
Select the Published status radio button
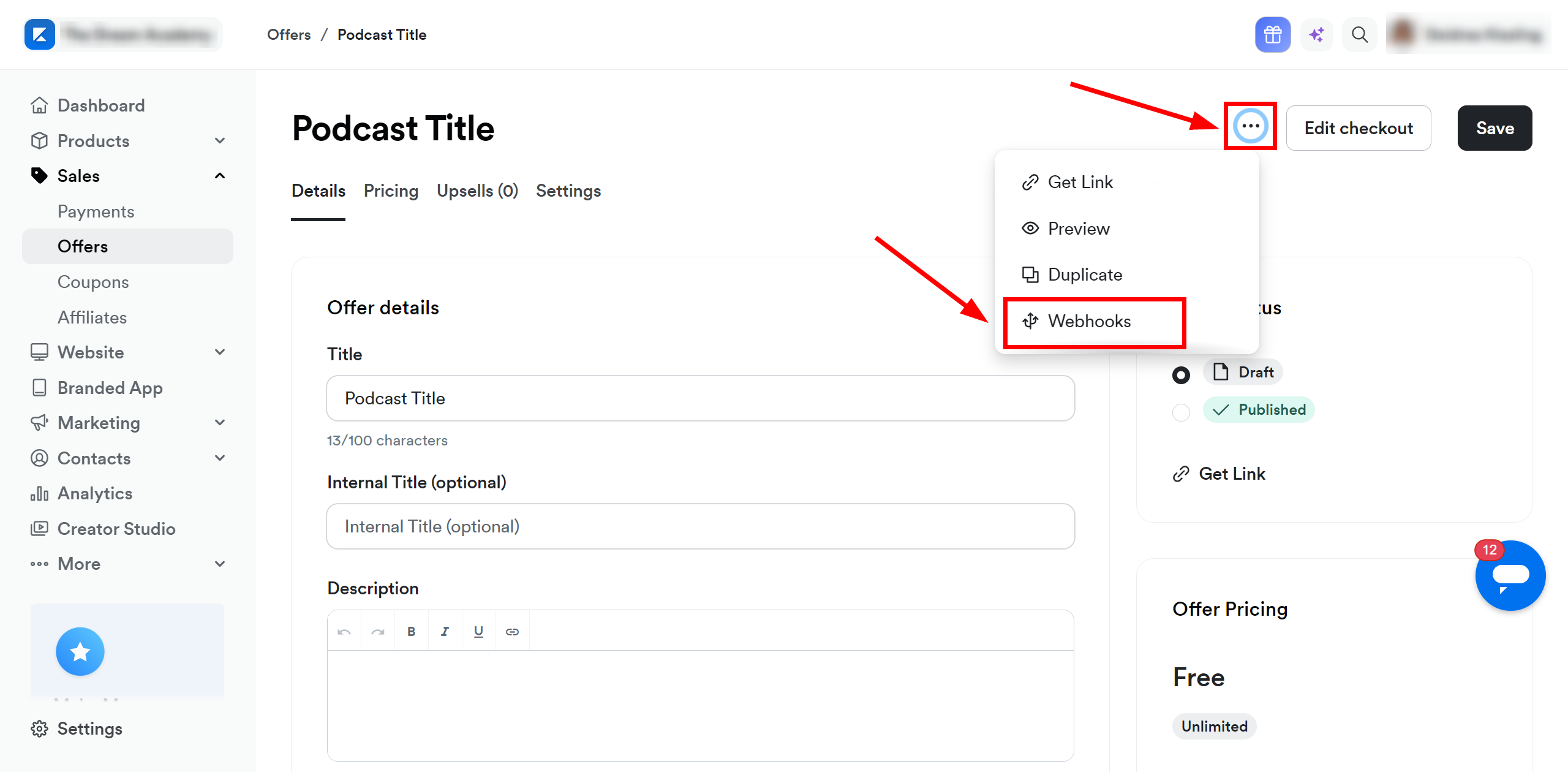coord(1181,412)
